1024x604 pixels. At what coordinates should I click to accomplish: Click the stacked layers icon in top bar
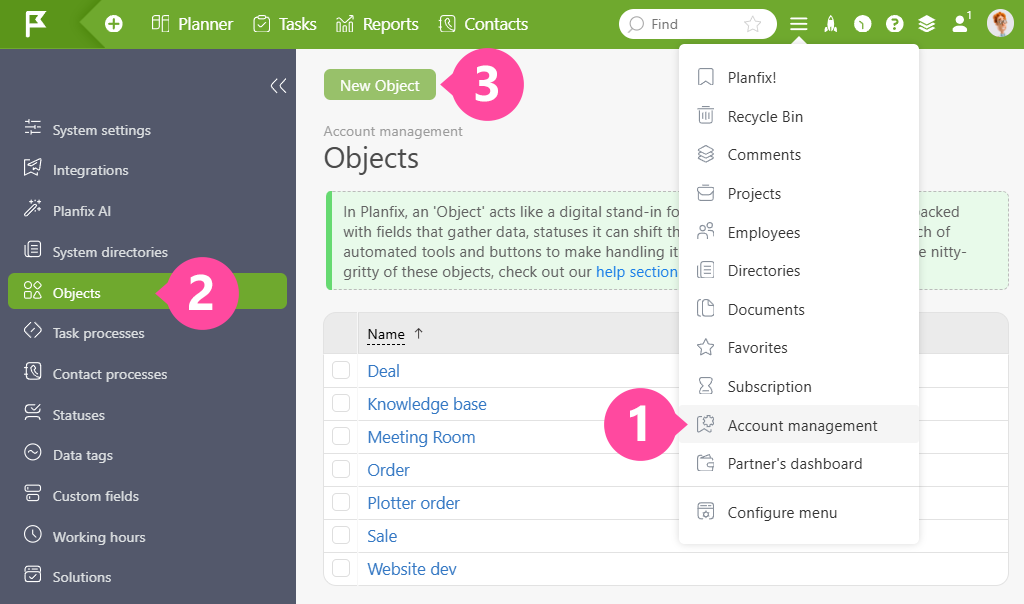coord(927,24)
